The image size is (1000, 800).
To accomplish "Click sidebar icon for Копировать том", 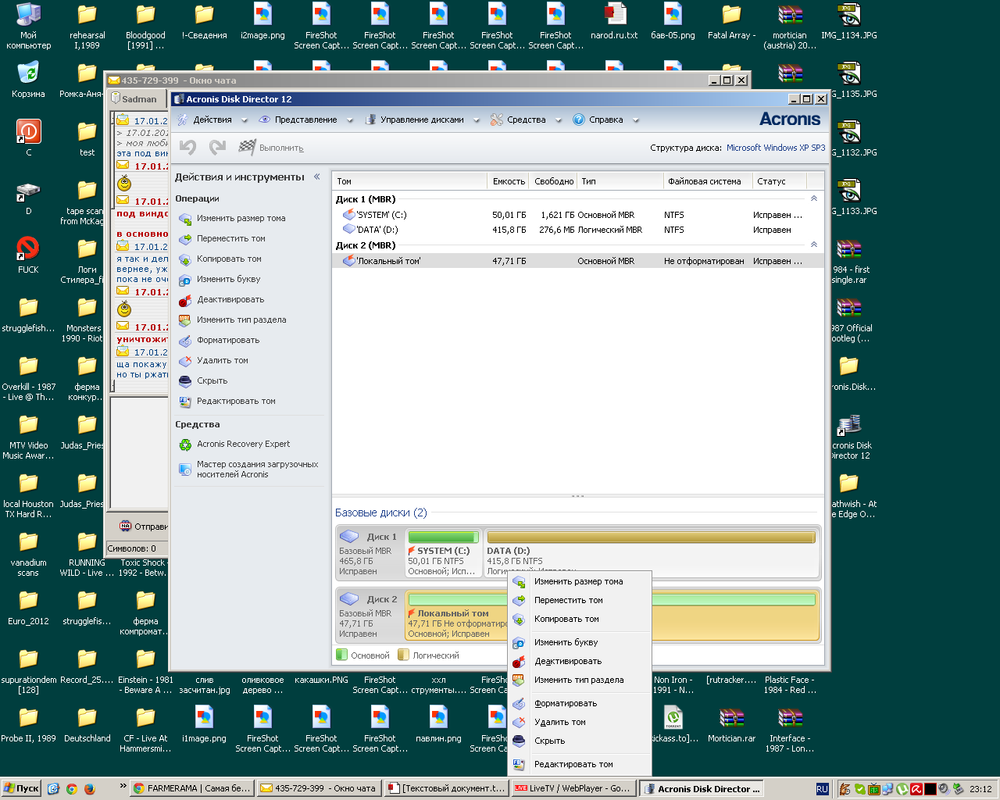I will click(185, 260).
